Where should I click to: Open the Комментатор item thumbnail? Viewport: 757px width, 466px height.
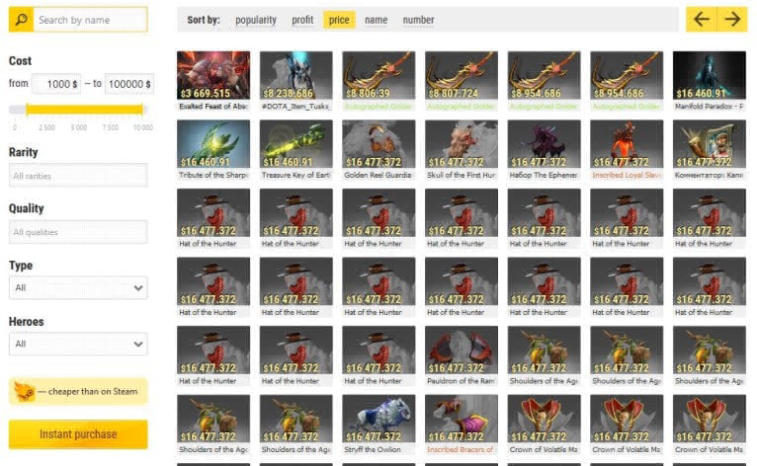709,143
